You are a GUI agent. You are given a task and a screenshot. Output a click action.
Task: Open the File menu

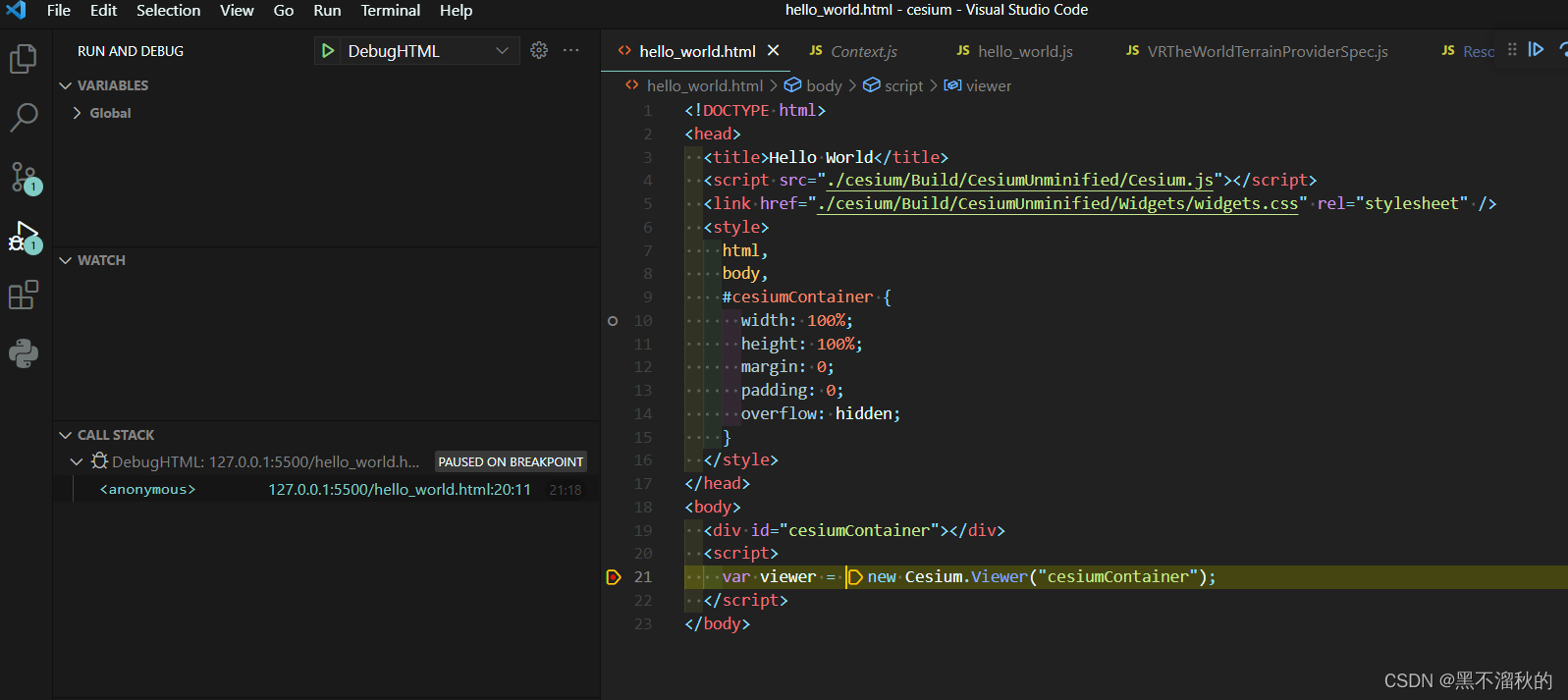(59, 11)
